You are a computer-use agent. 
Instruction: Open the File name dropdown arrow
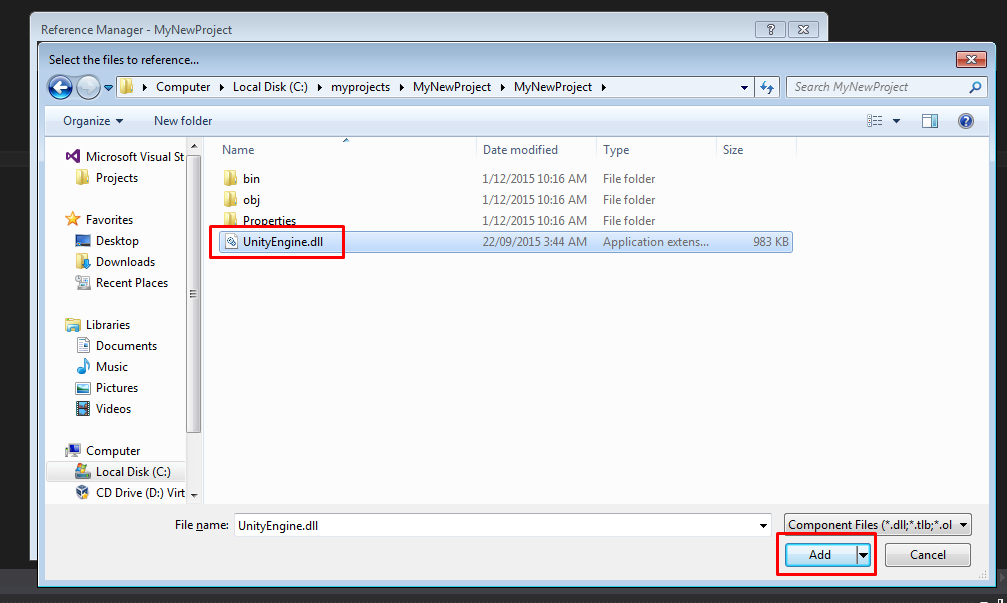tap(763, 525)
